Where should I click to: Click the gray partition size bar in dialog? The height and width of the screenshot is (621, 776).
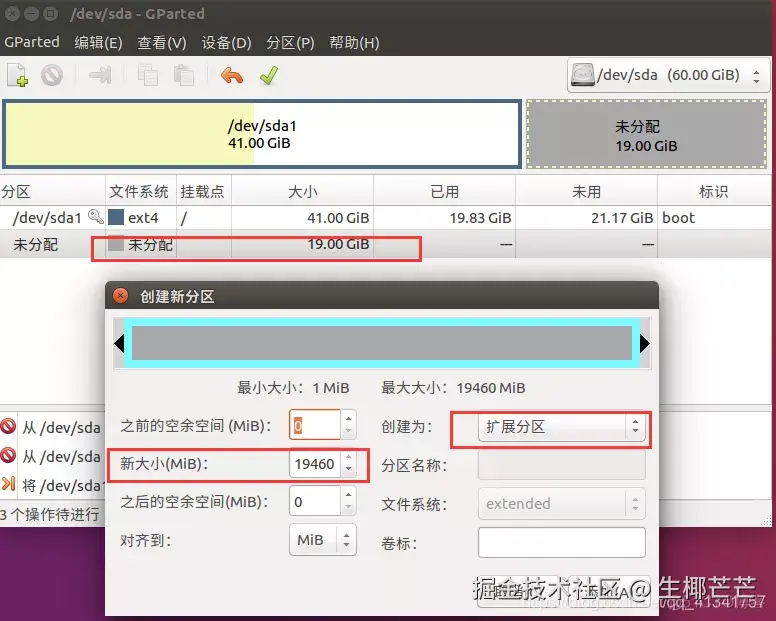(382, 343)
